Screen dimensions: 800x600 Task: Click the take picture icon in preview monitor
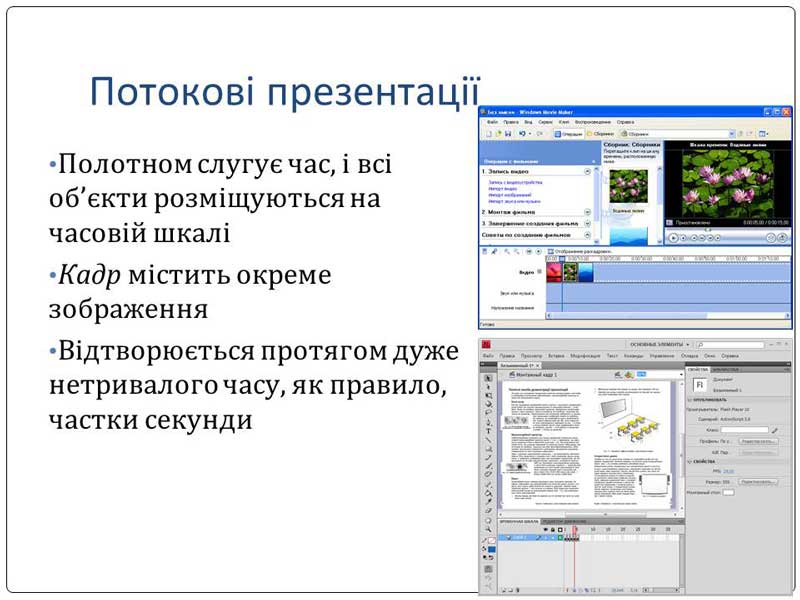coord(783,238)
